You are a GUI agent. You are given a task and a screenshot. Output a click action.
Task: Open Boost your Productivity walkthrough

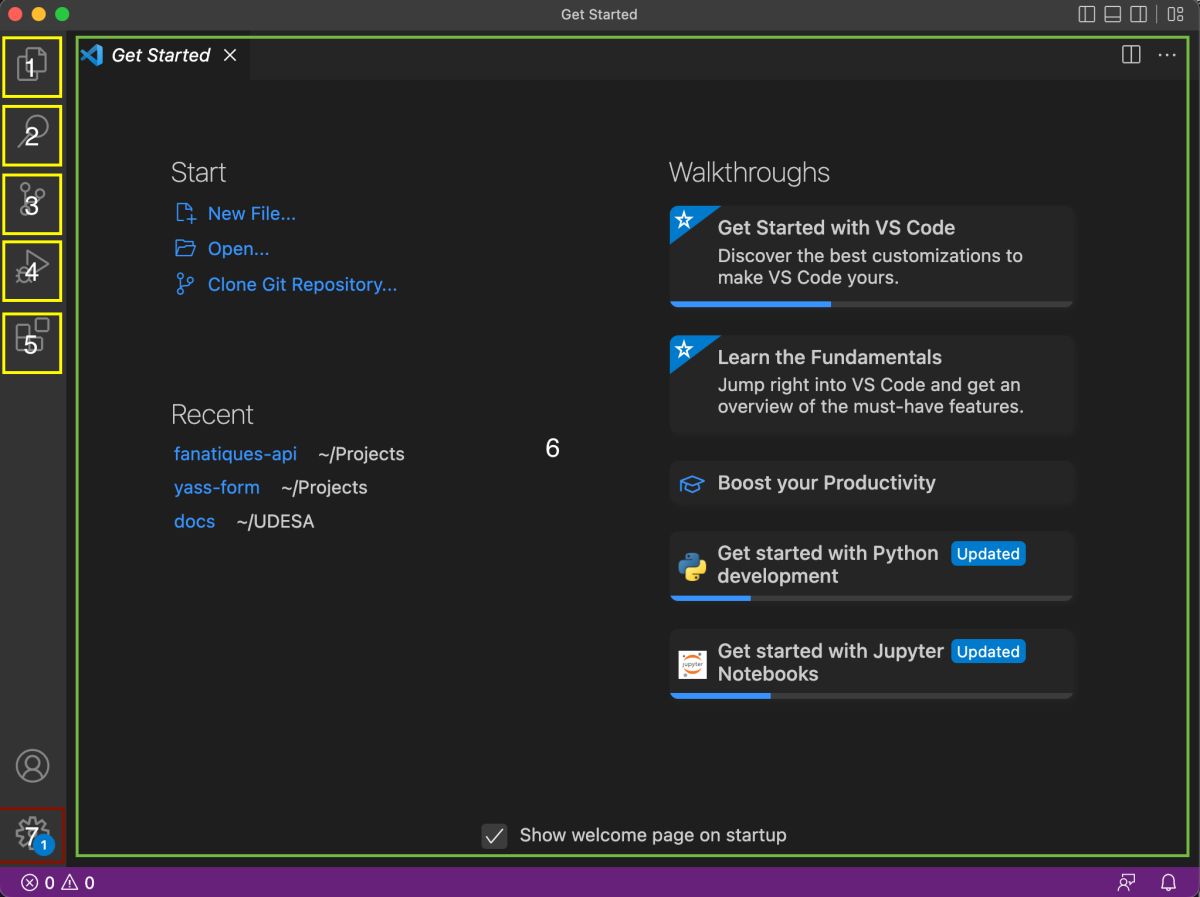point(872,483)
